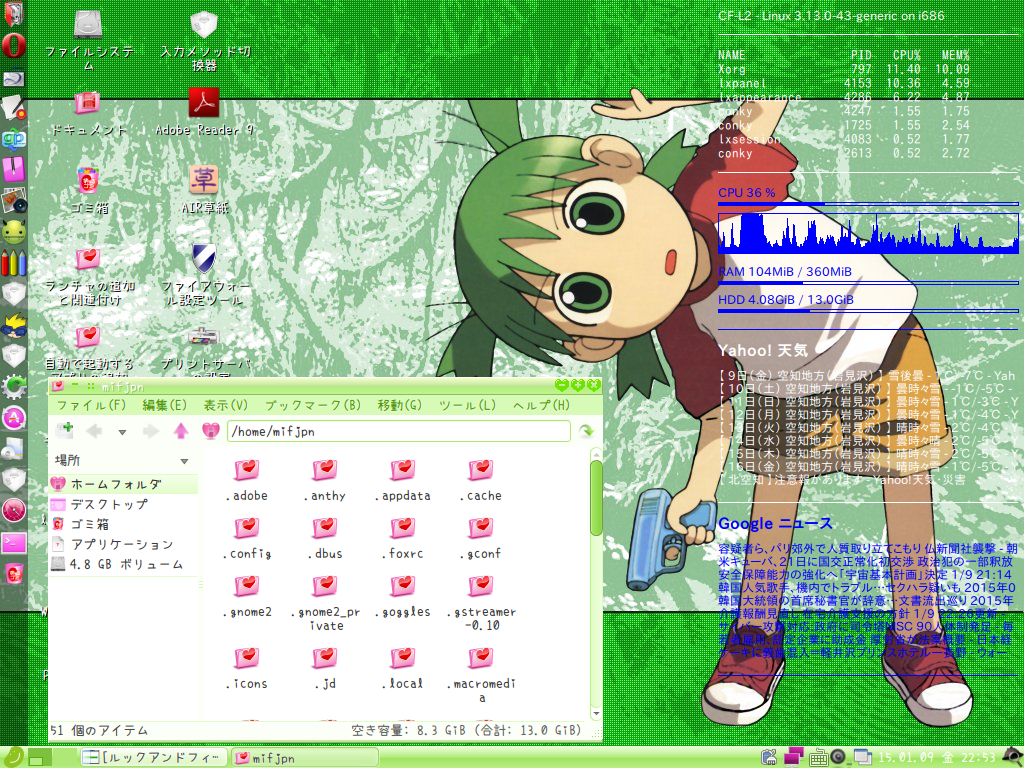Open the photo camera dock icon

(x=13, y=200)
